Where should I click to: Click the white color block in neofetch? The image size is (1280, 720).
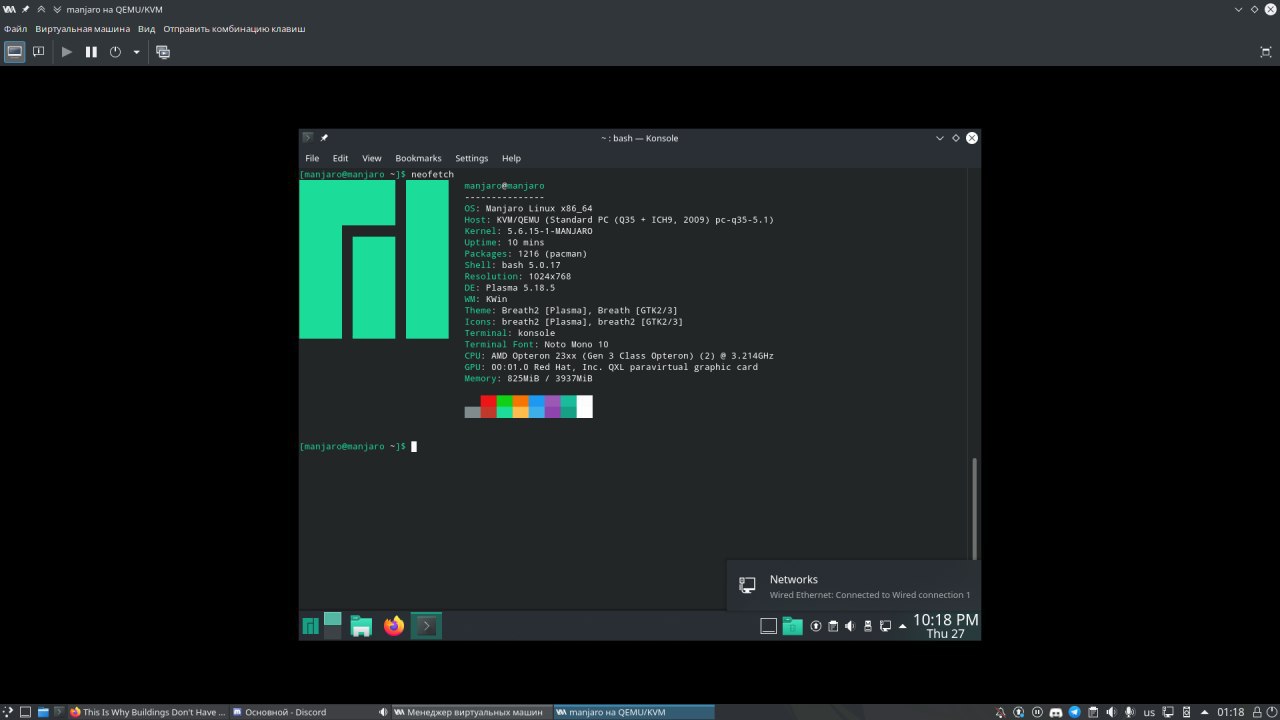[x=584, y=406]
